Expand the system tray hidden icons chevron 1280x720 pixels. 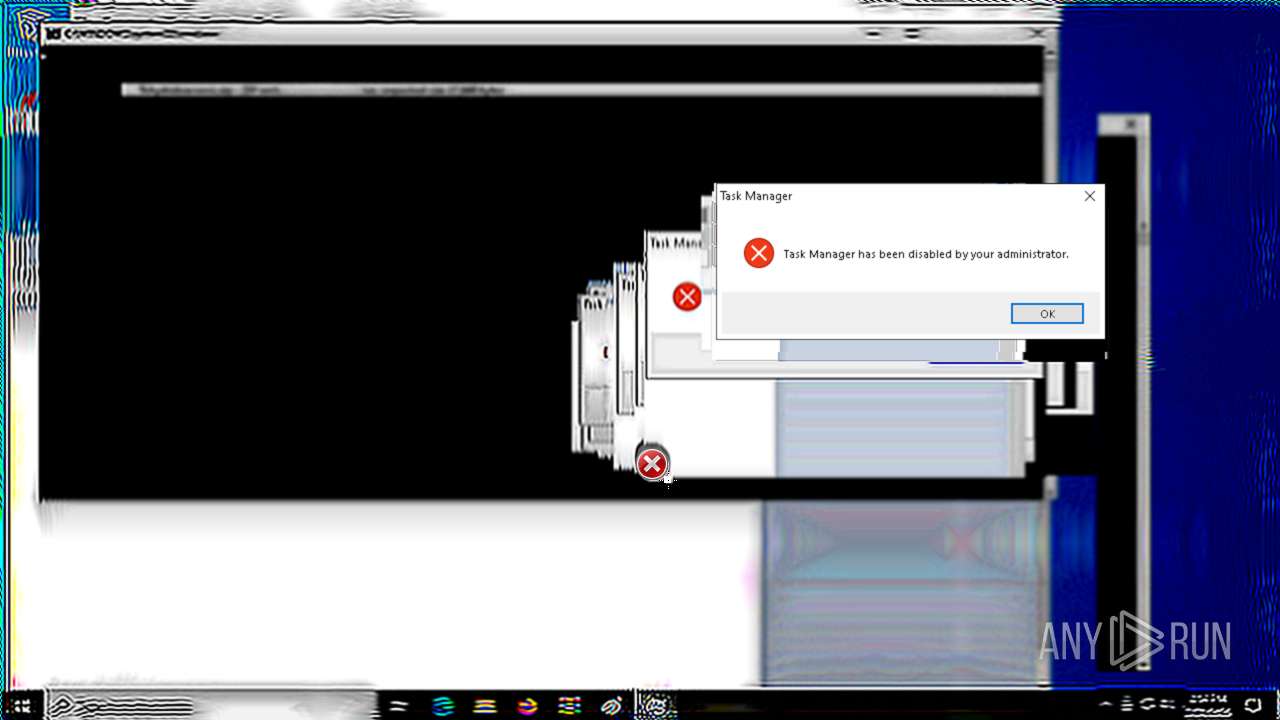pyautogui.click(x=1106, y=705)
